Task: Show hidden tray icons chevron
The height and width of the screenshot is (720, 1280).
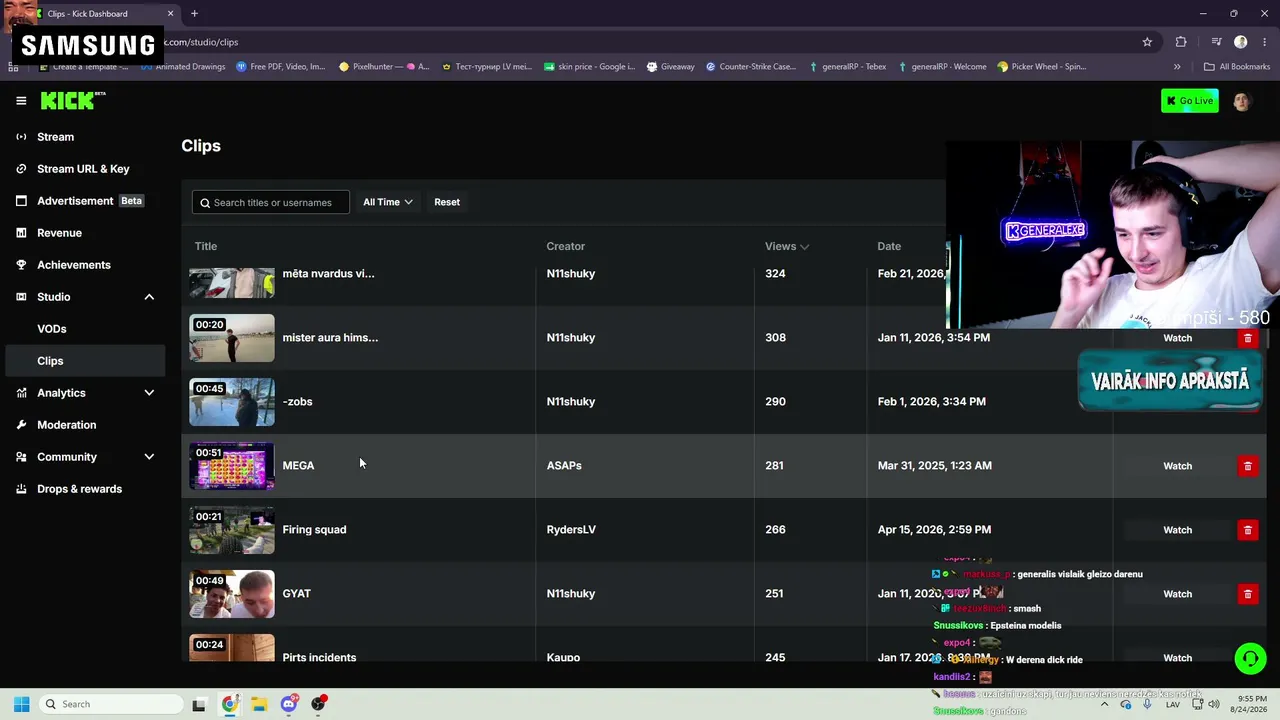Action: 1106,704
